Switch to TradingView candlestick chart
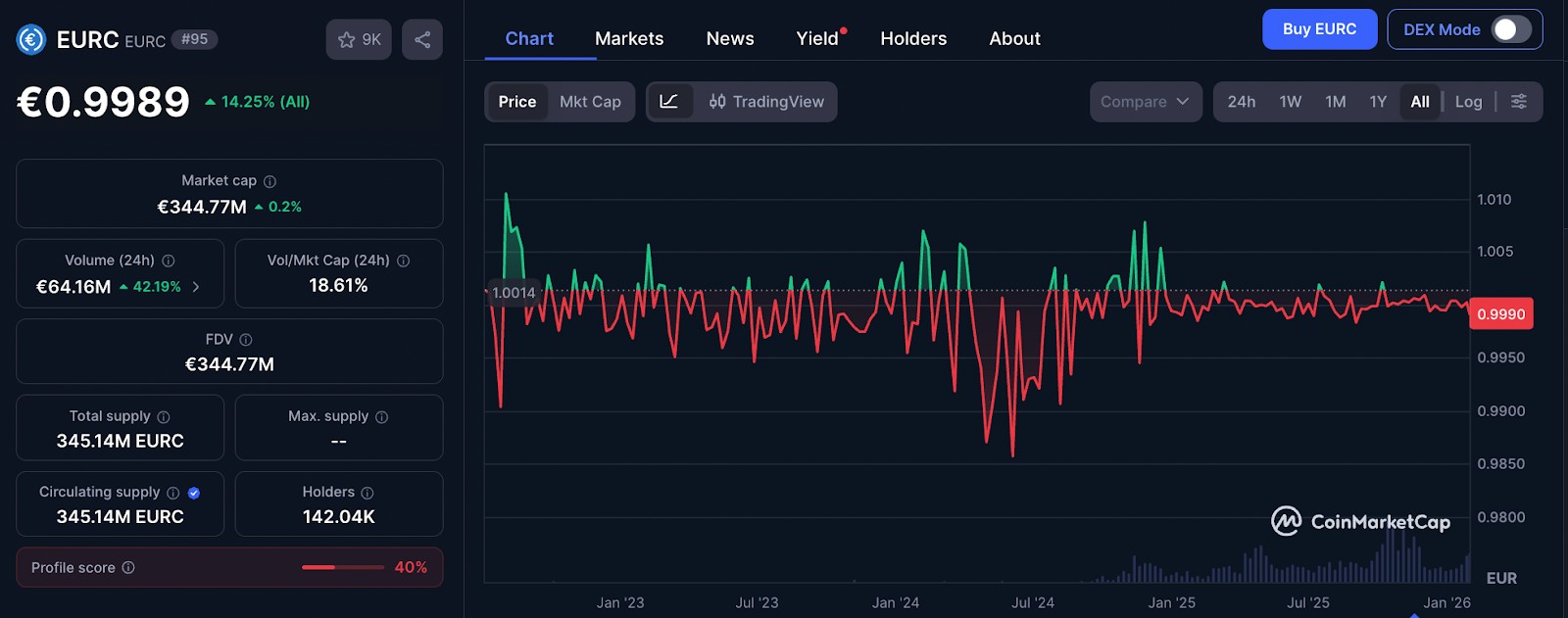 766,102
